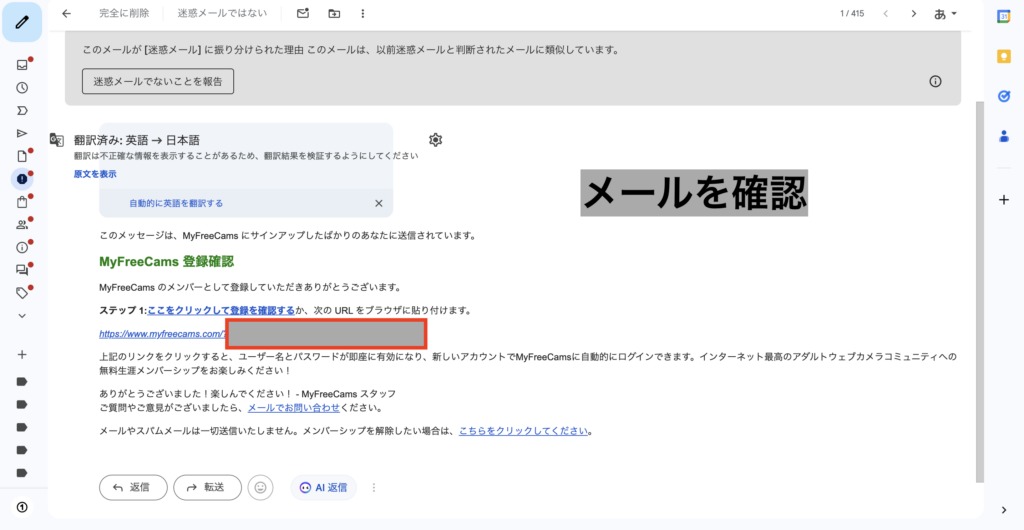Click the 返信 reply button
This screenshot has height=530, width=1024.
133,487
